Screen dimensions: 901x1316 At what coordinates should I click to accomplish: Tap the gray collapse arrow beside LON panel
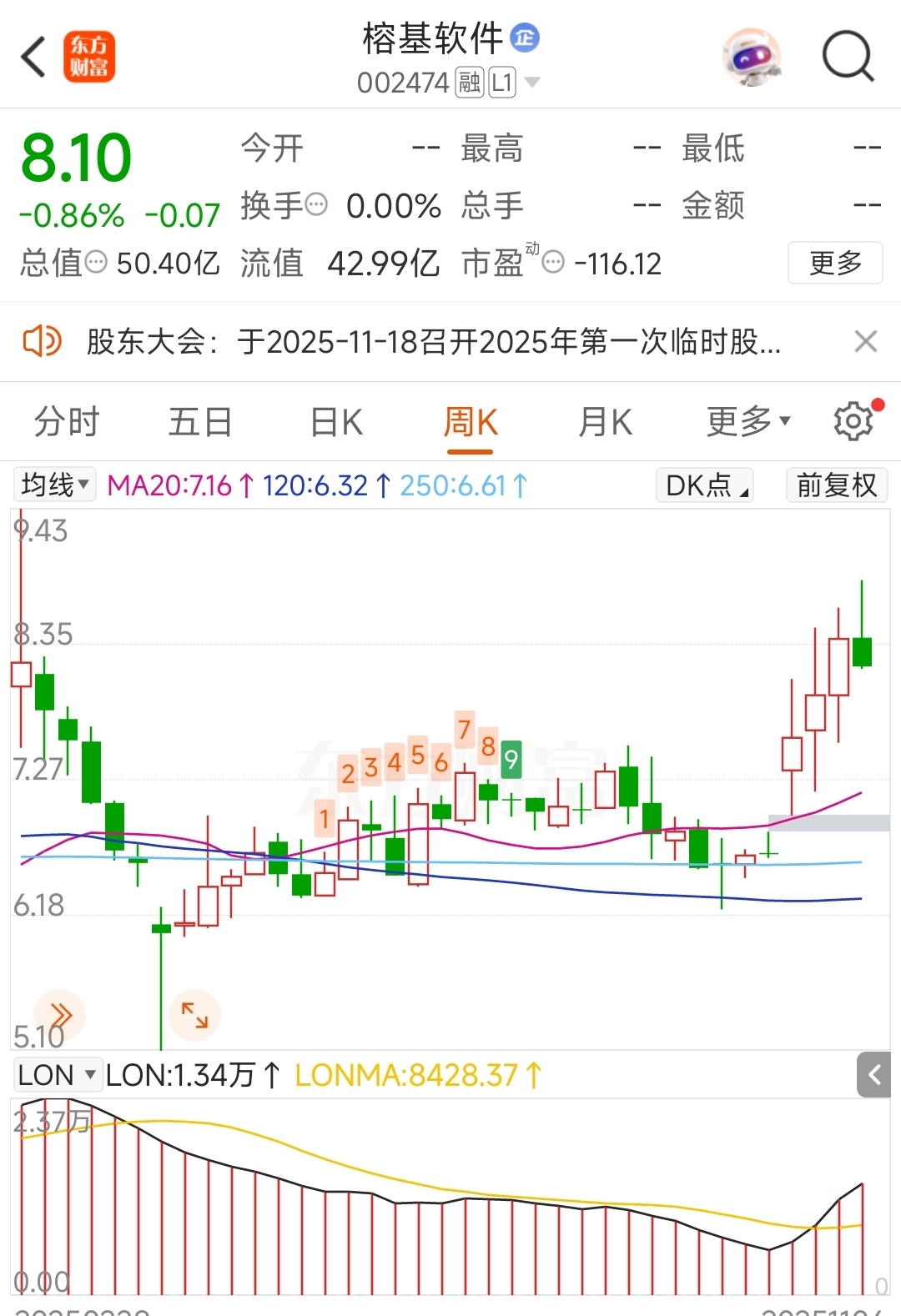[x=873, y=1074]
